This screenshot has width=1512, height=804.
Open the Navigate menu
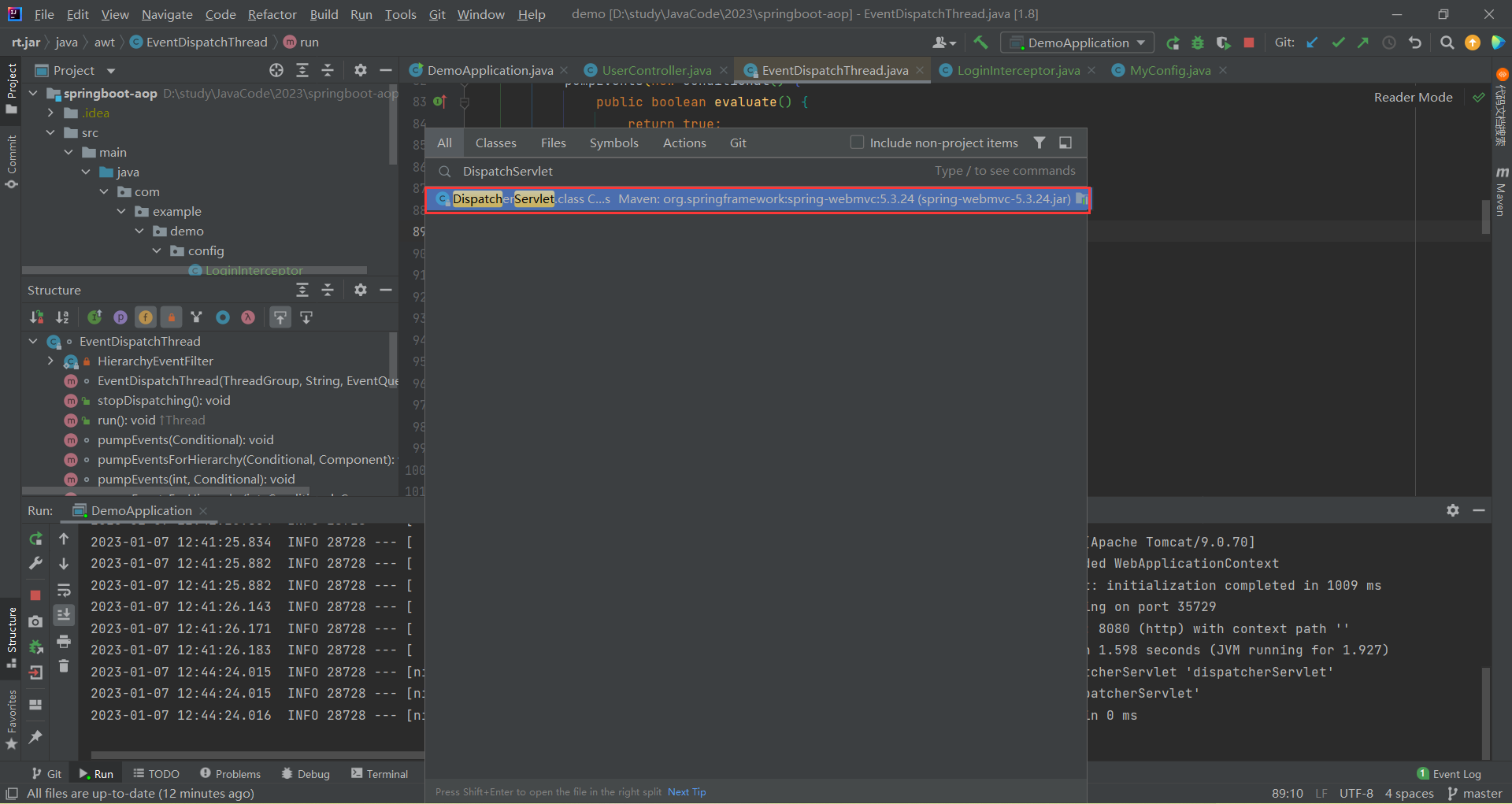(x=167, y=14)
